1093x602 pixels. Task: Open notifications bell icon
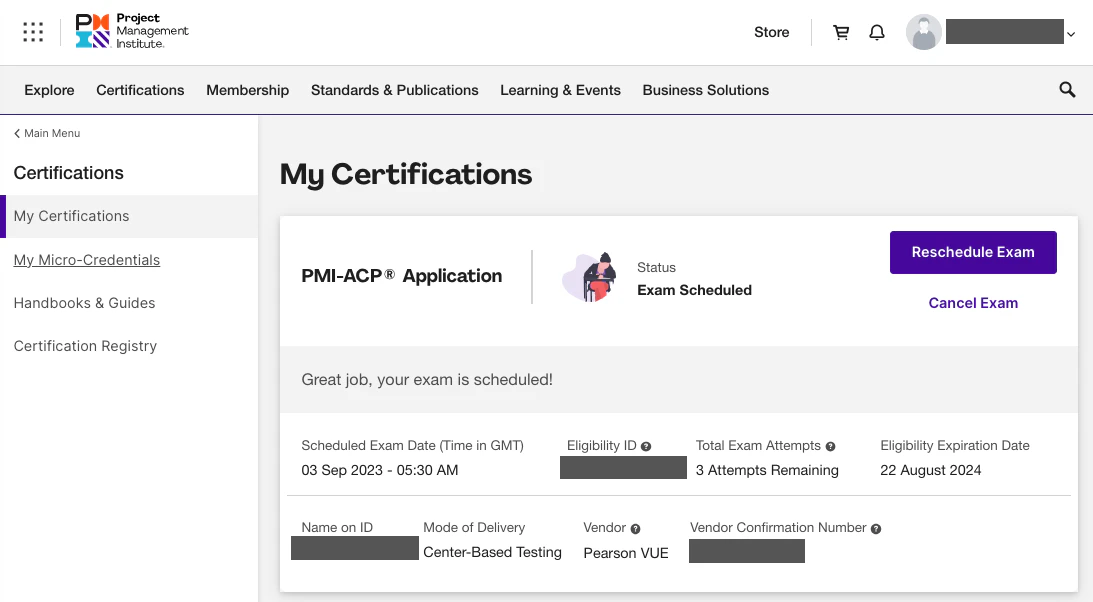[877, 32]
